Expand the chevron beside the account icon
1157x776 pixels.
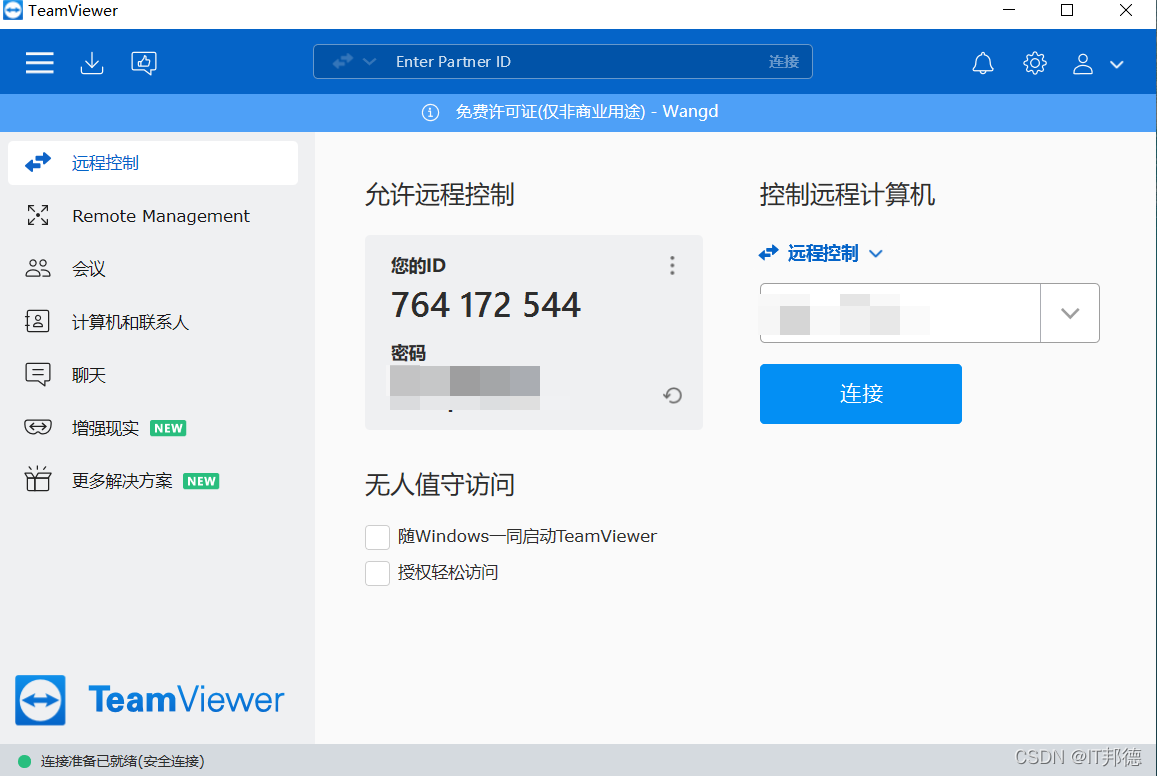pos(1116,62)
